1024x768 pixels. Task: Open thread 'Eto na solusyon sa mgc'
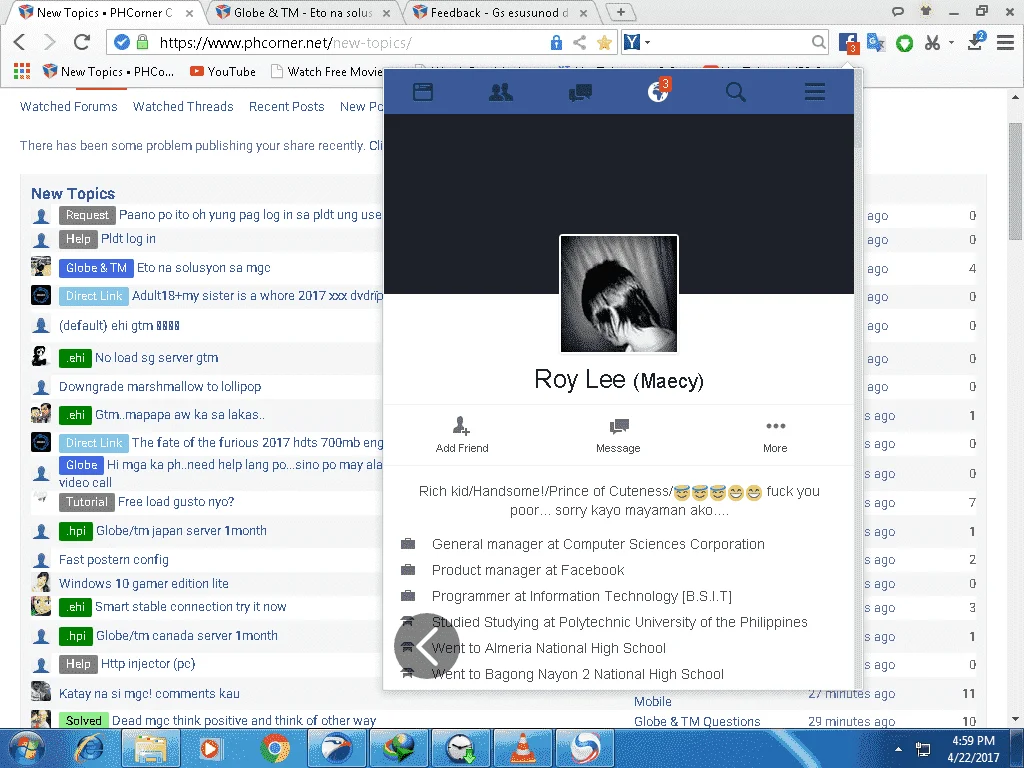(203, 268)
